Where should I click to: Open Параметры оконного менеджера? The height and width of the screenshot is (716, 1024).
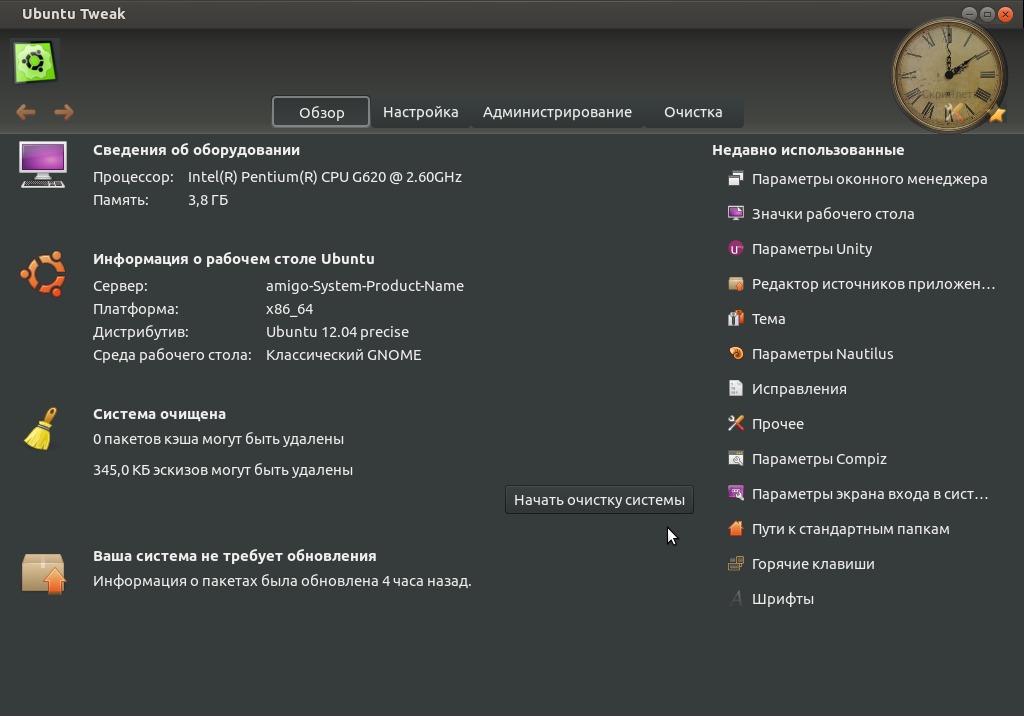click(869, 178)
